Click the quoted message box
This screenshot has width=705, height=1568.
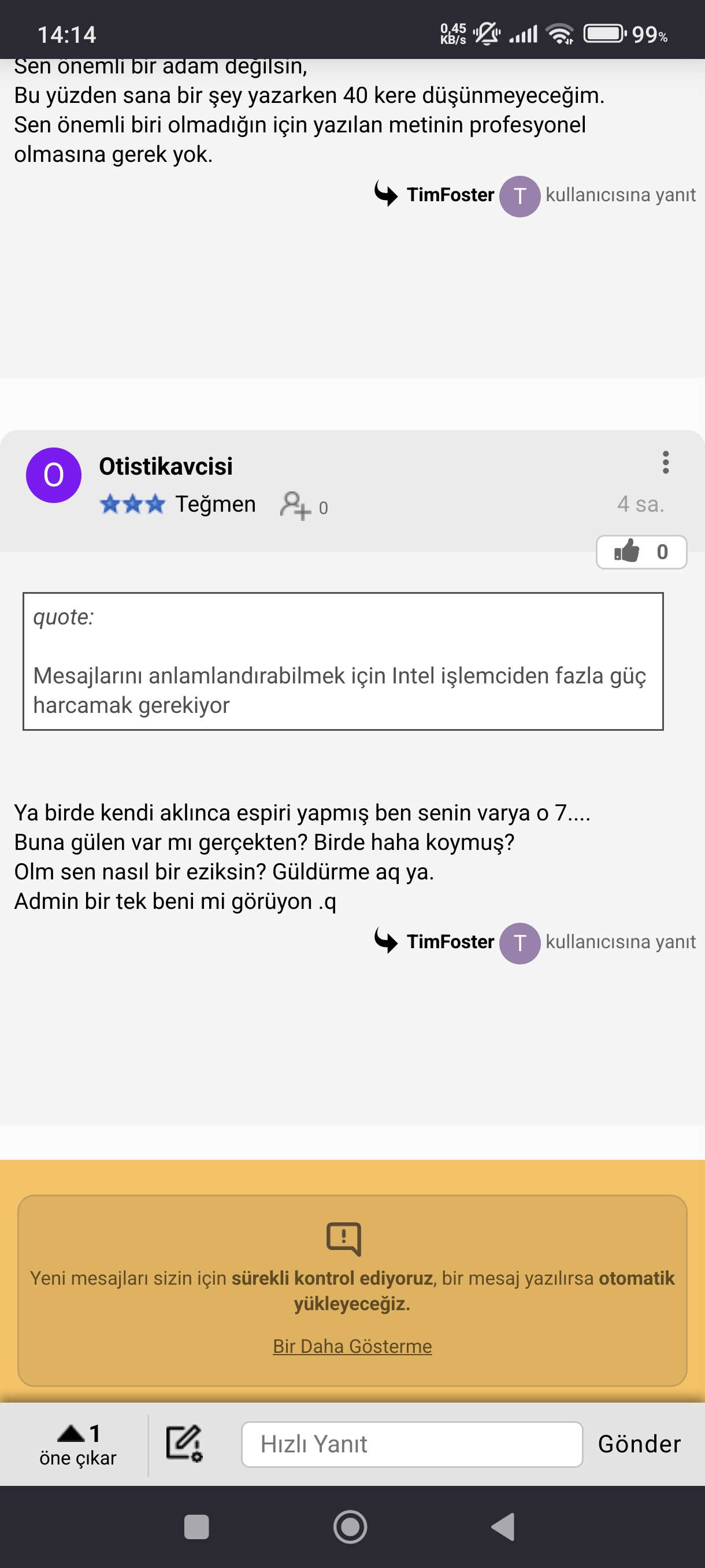point(343,661)
